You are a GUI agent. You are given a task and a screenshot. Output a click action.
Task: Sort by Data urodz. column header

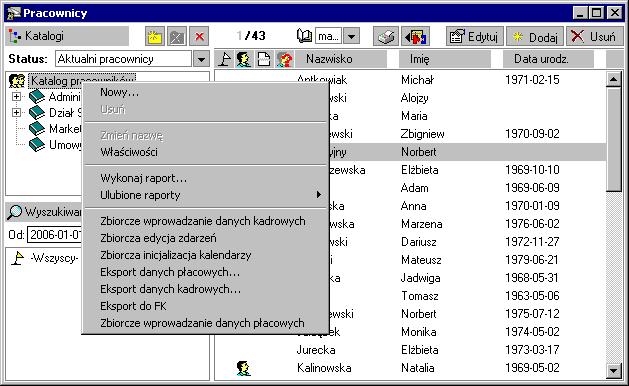pyautogui.click(x=548, y=59)
